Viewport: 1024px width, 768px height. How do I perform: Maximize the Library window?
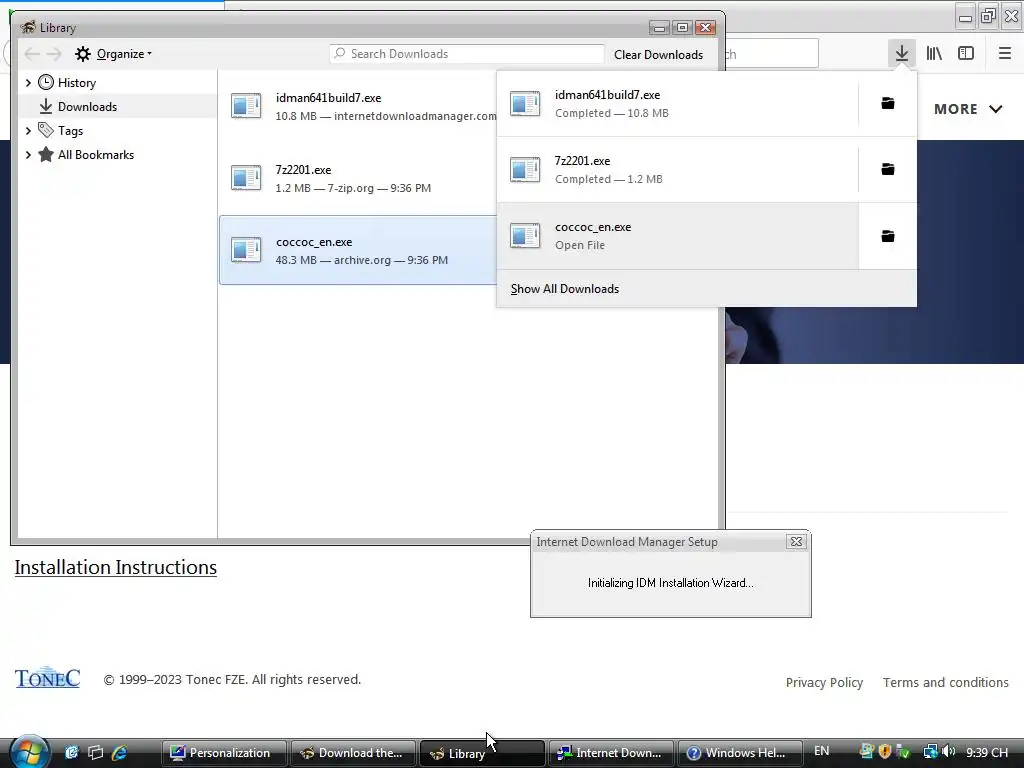tap(682, 27)
